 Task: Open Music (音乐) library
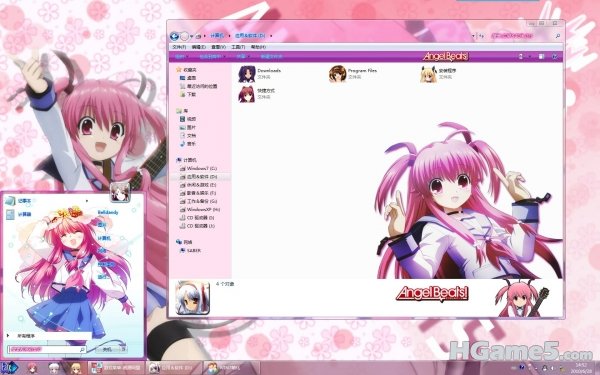(188, 144)
